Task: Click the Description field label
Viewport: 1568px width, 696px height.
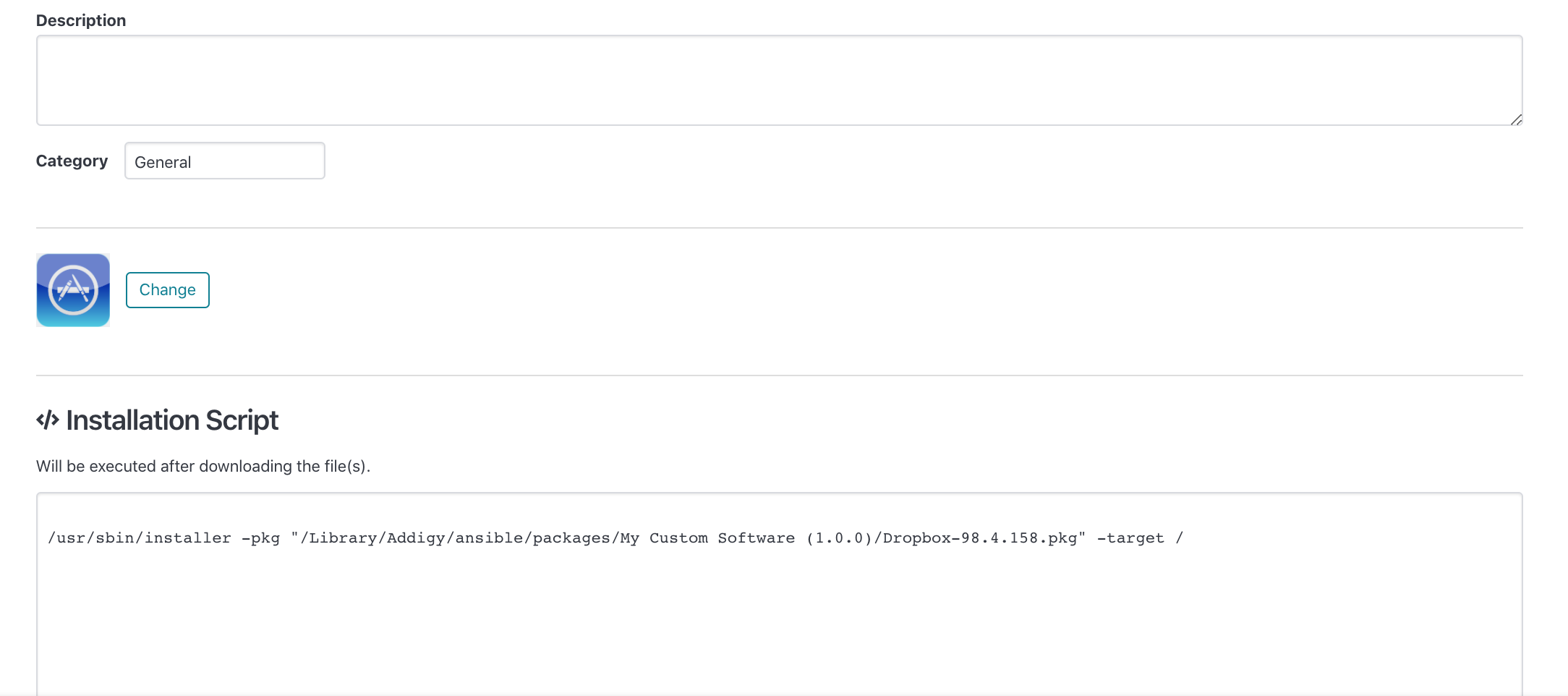Action: point(80,20)
